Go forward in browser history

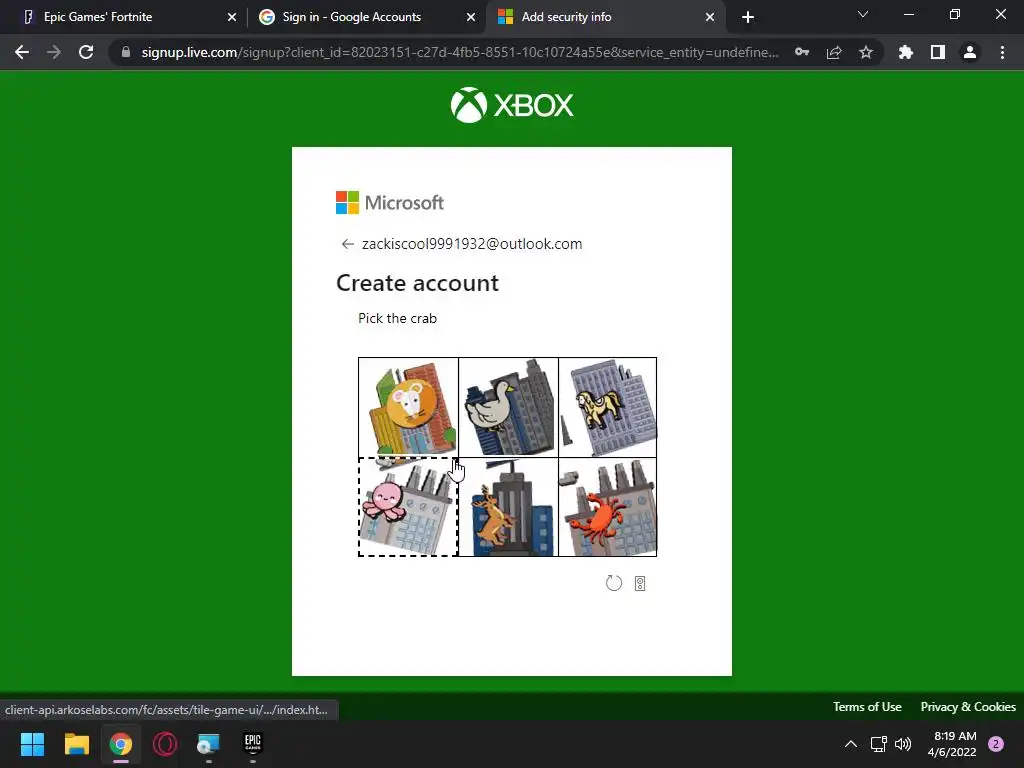54,52
